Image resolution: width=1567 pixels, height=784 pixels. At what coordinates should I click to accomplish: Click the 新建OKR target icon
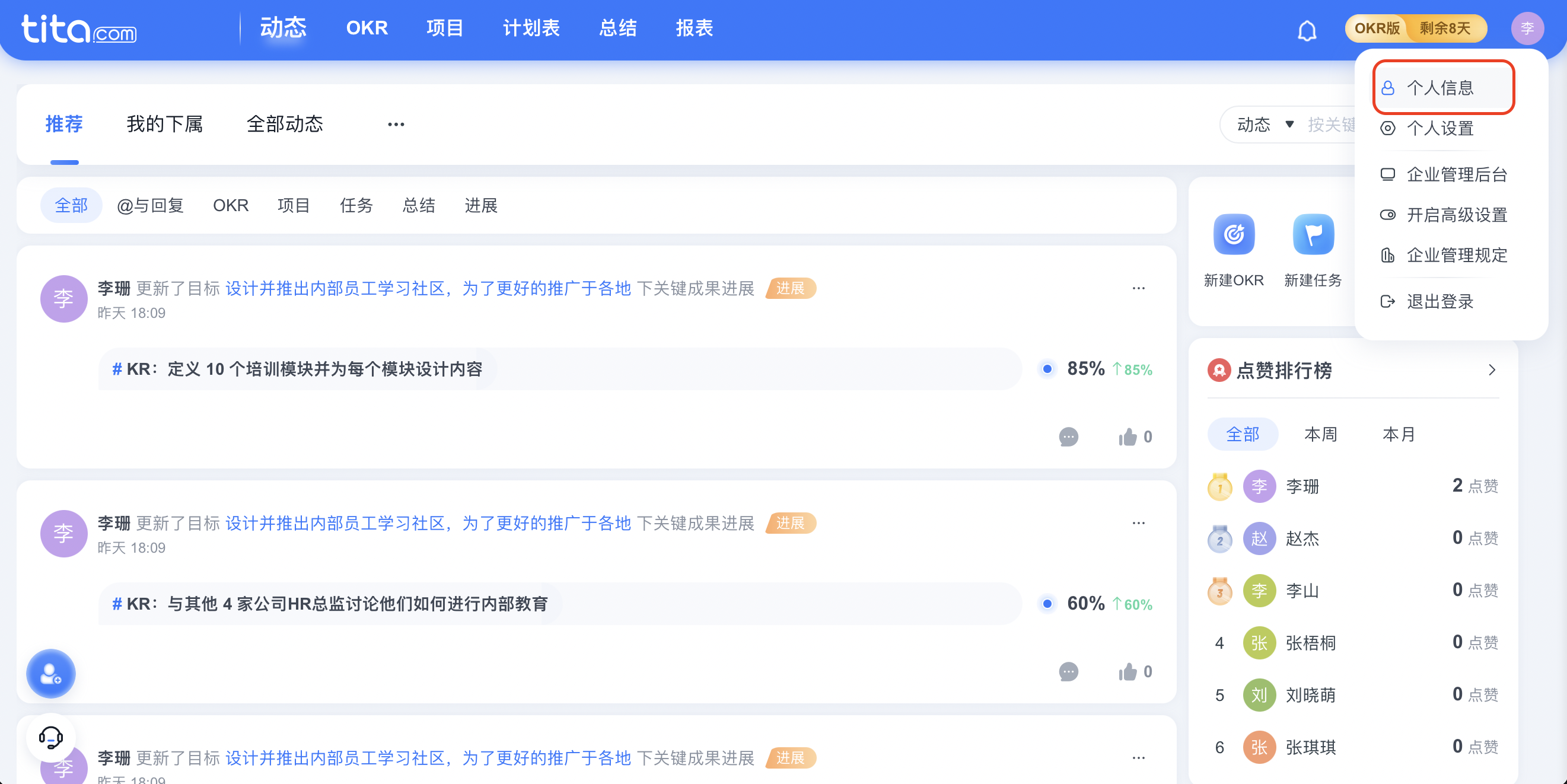pos(1234,234)
